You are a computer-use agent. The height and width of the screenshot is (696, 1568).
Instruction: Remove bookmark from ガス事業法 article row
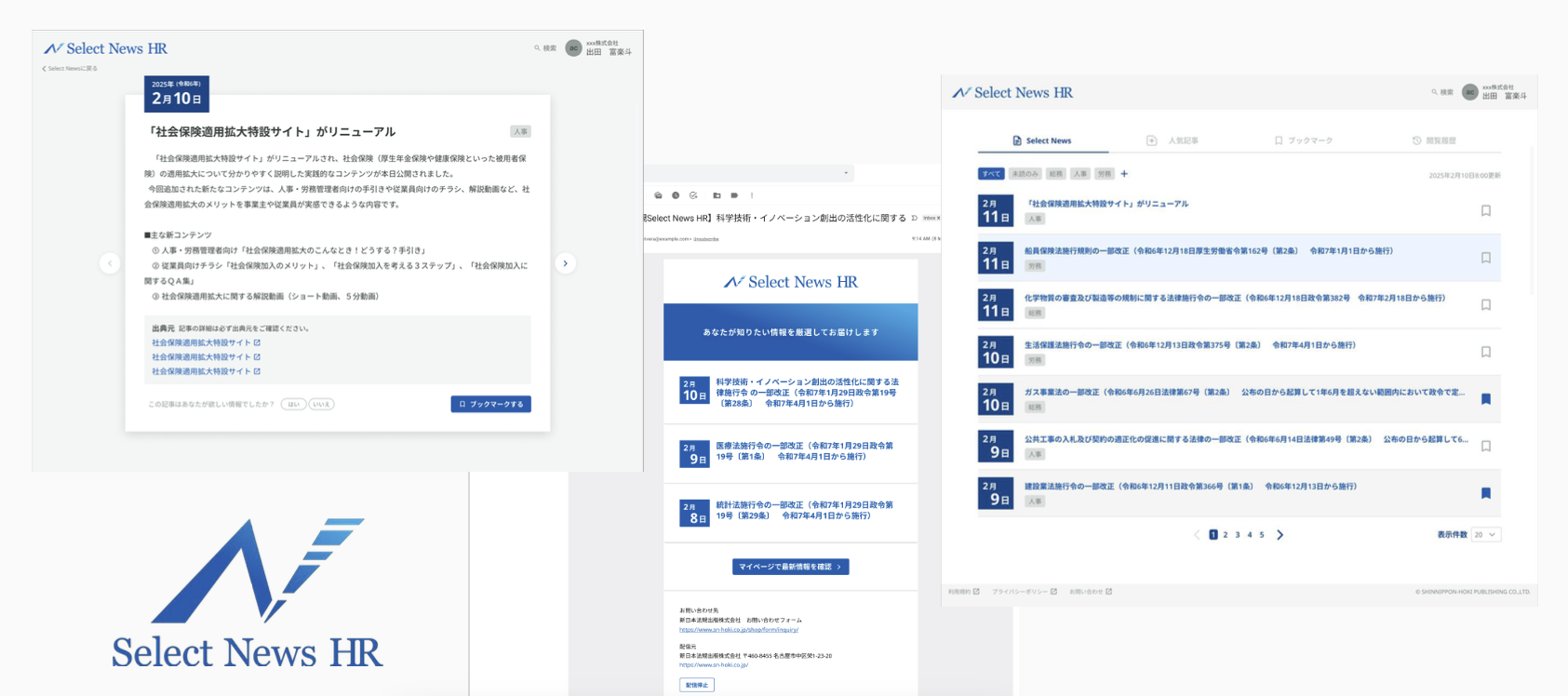[x=1485, y=399]
